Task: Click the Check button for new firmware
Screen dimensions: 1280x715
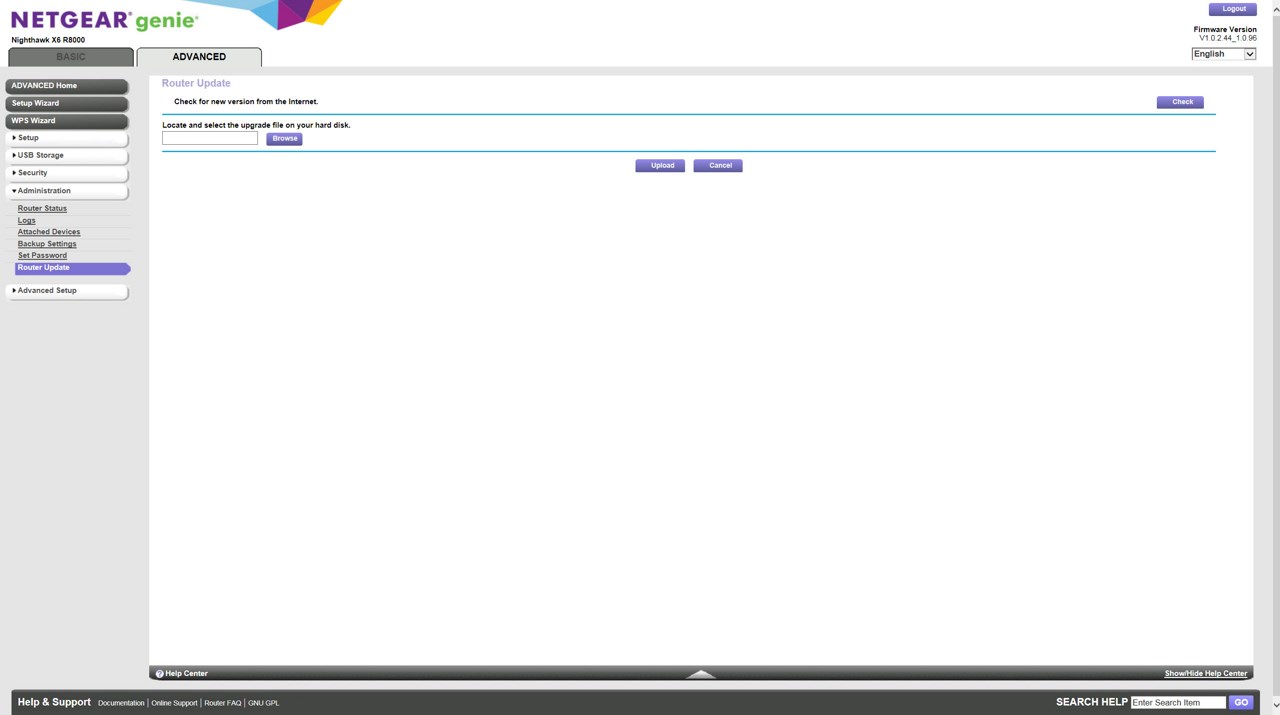Action: click(x=1180, y=102)
